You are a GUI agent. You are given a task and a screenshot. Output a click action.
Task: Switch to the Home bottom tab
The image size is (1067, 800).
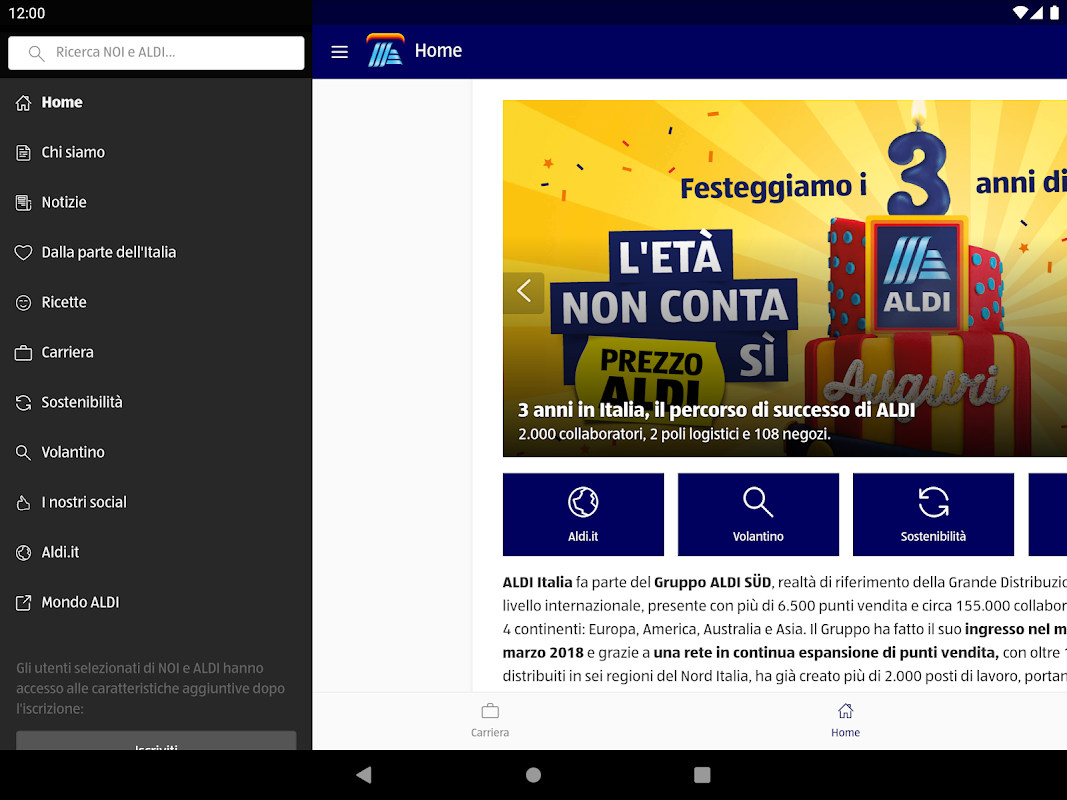click(x=845, y=720)
